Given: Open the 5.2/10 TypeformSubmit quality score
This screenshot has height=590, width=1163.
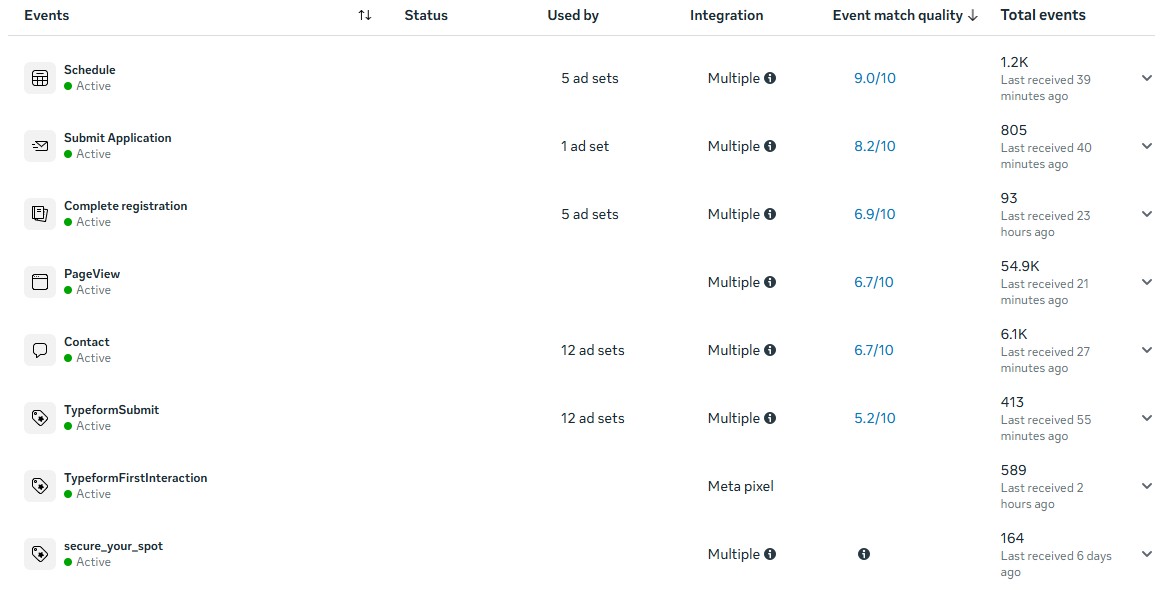Looking at the screenshot, I should pos(874,418).
